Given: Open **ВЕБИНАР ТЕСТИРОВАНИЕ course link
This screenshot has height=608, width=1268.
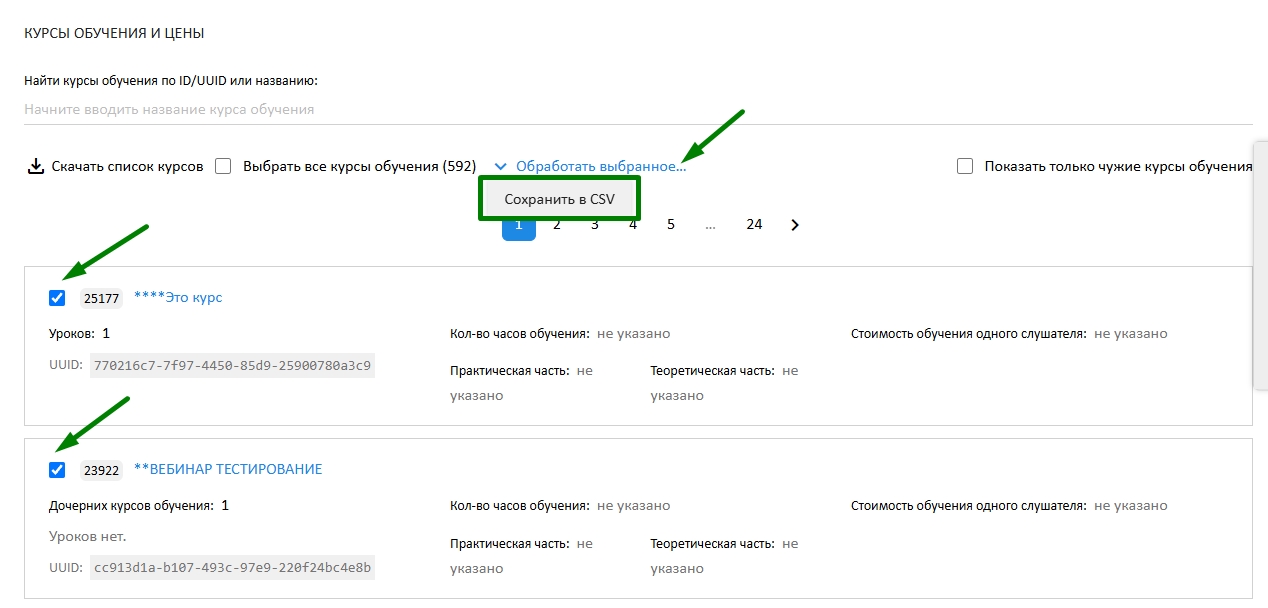Looking at the screenshot, I should click(228, 469).
